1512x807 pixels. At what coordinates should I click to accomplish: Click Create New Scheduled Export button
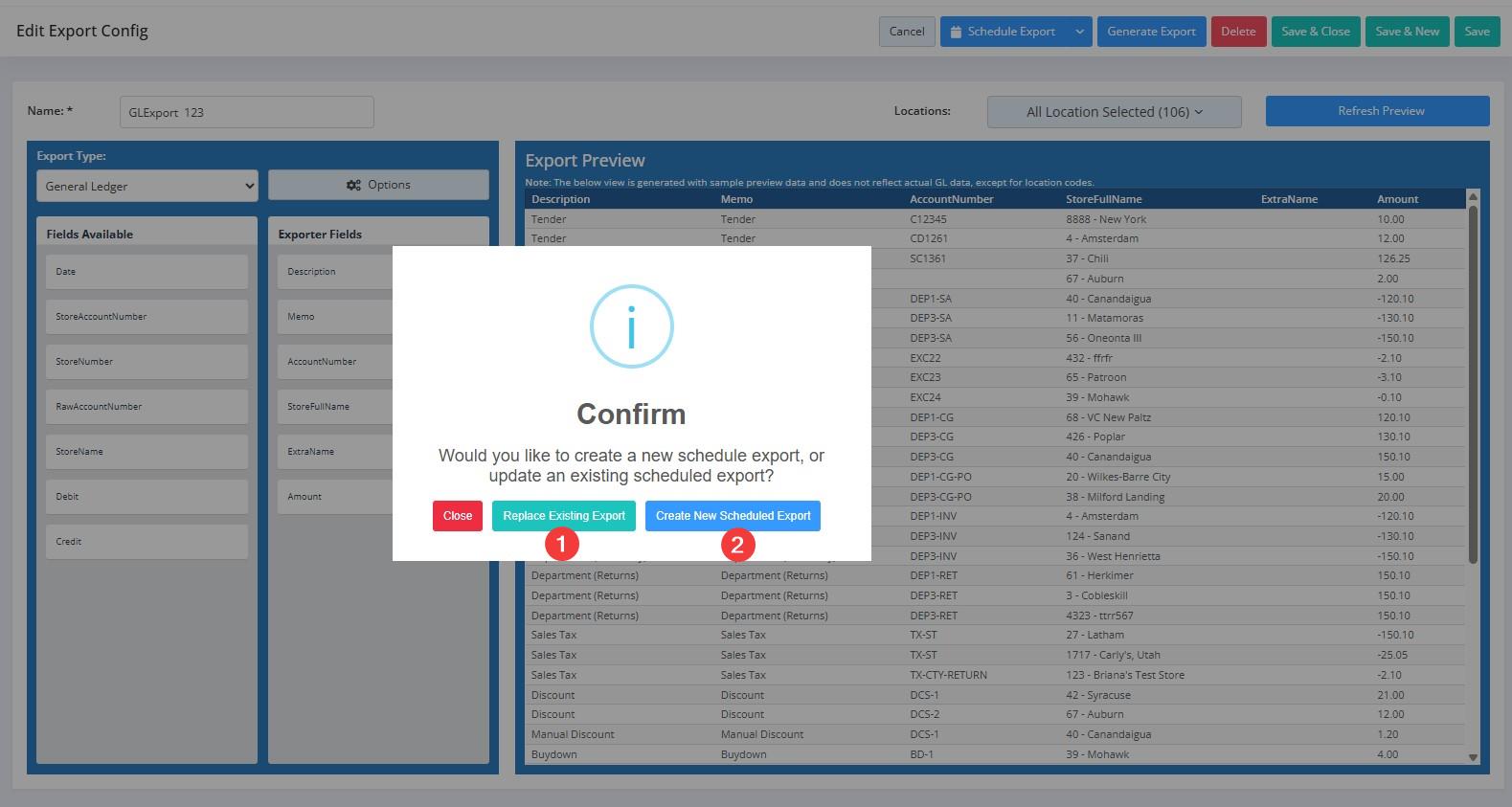[x=733, y=516]
